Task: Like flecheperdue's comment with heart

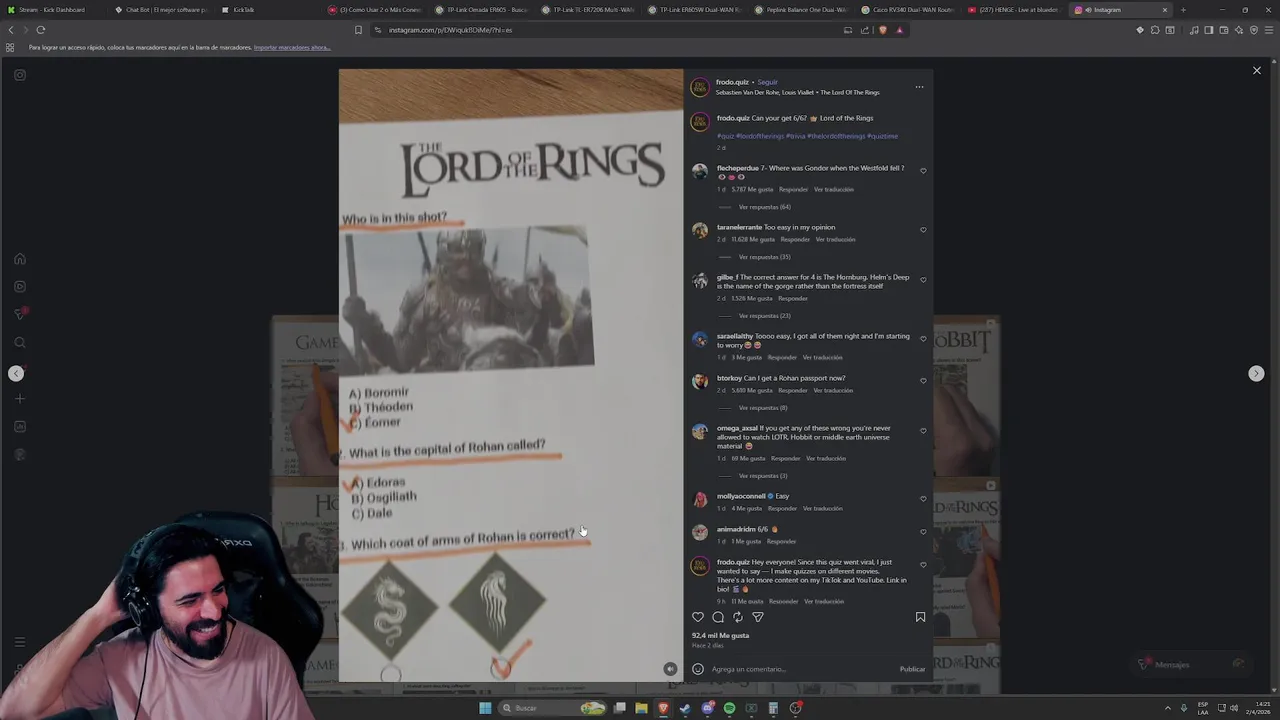Action: (x=923, y=171)
